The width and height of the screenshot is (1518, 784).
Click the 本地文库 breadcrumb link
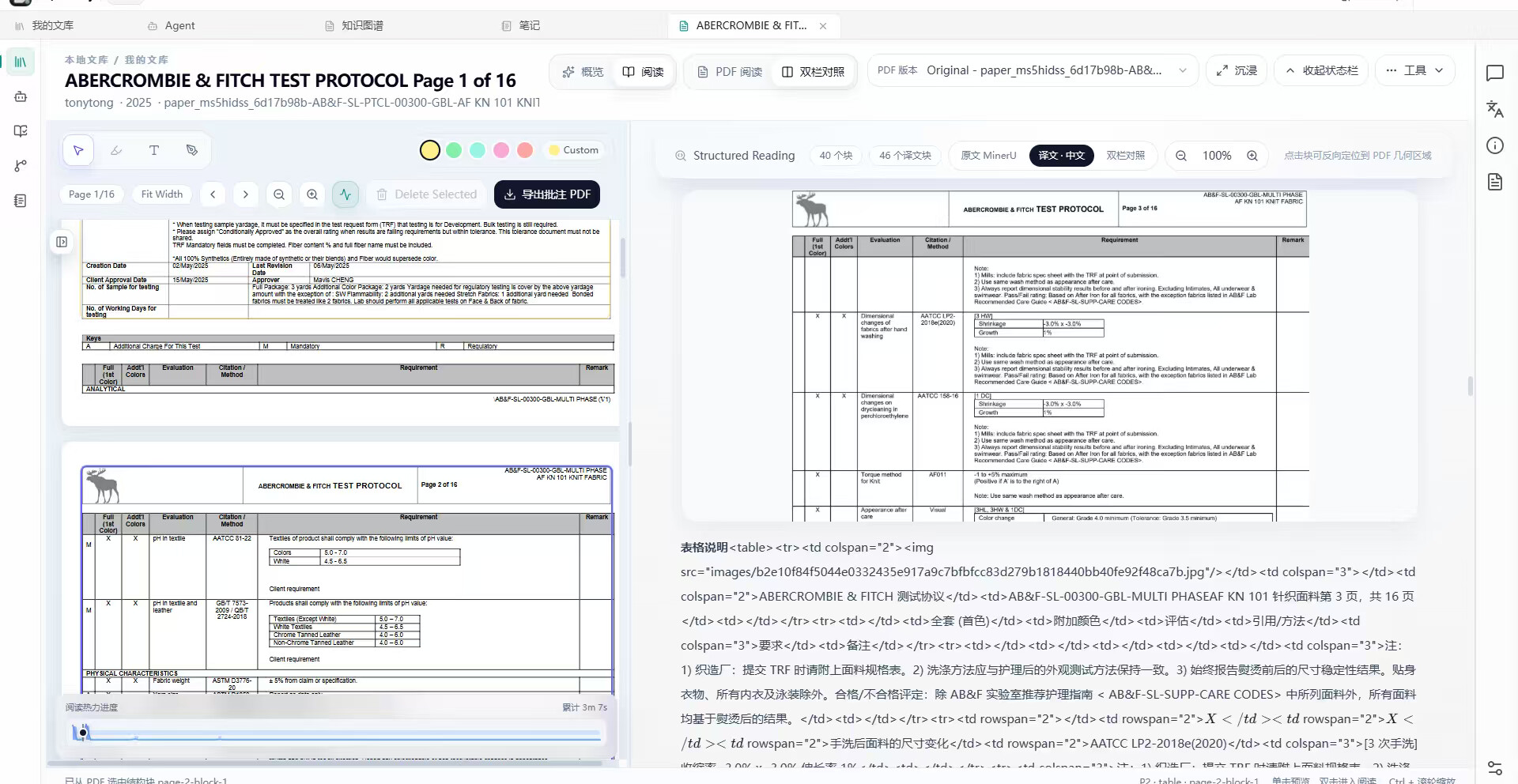(x=86, y=60)
